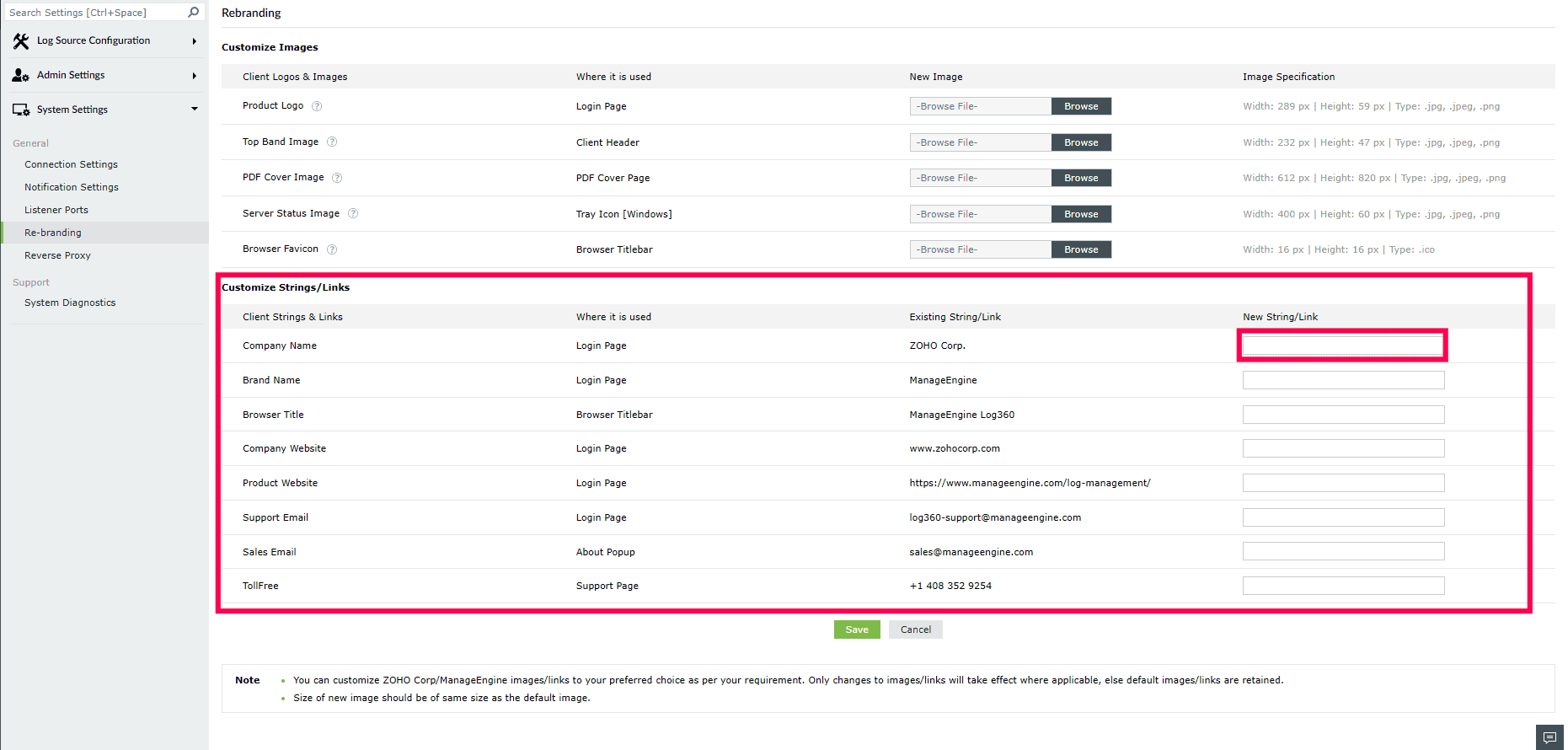Click the Browser Favicon image specification text
This screenshot has height=750, width=1568.
click(x=1339, y=249)
